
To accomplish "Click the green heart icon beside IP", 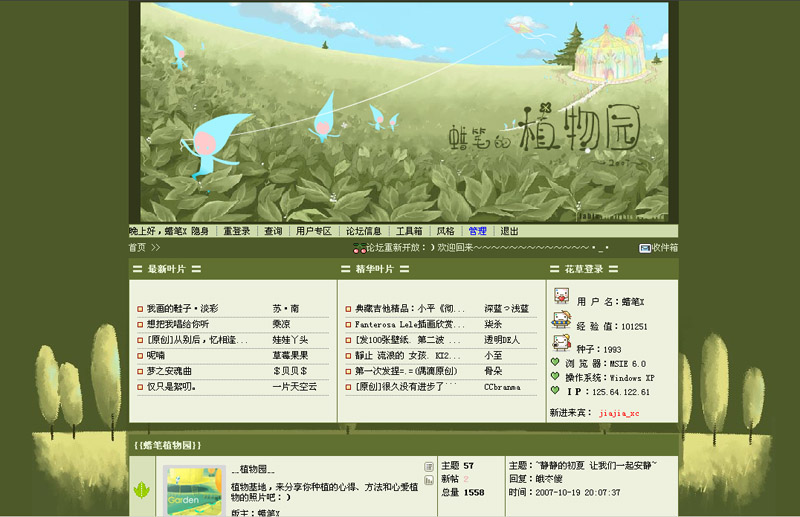I will tap(555, 390).
